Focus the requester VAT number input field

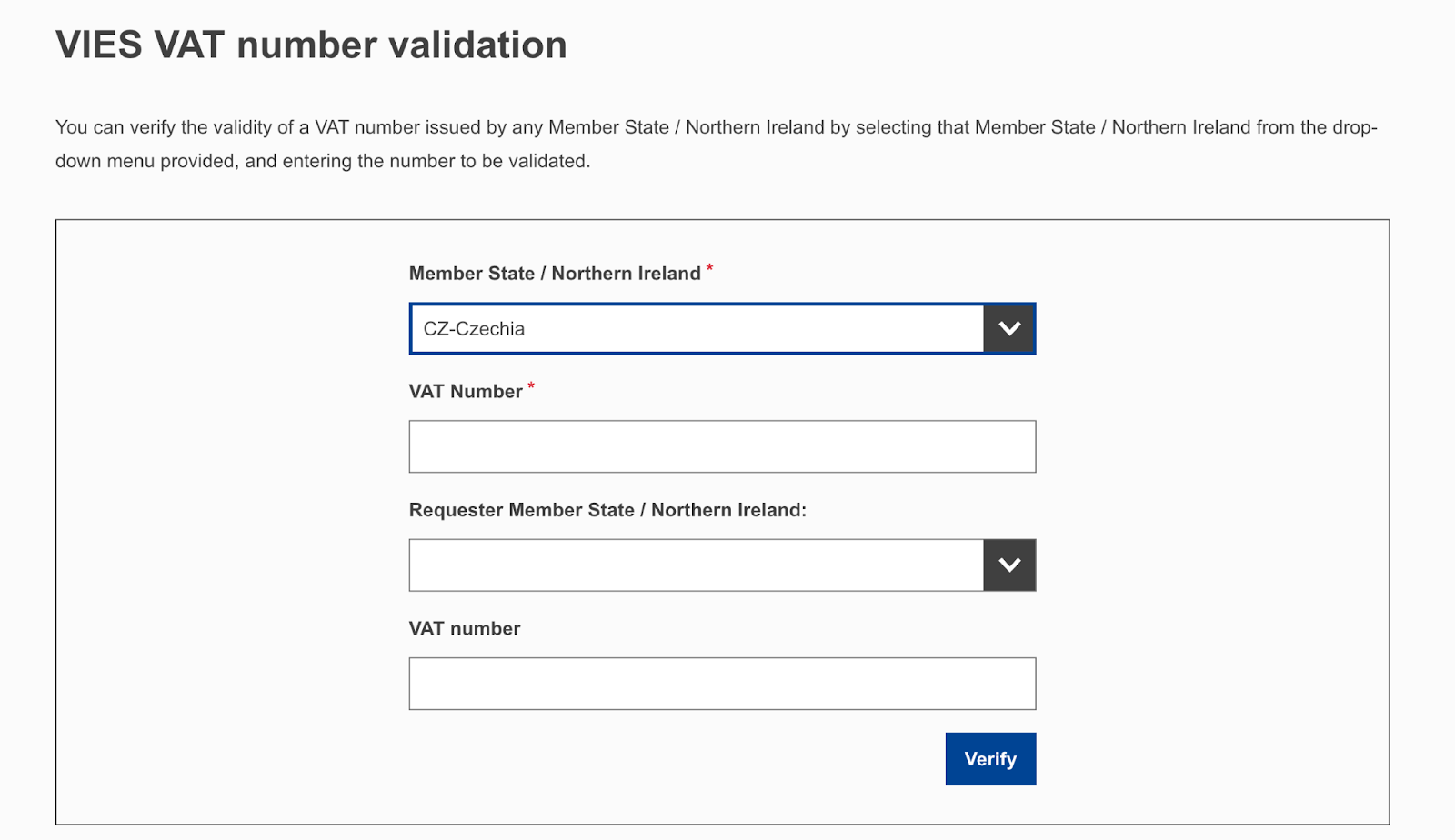pyautogui.click(x=722, y=683)
